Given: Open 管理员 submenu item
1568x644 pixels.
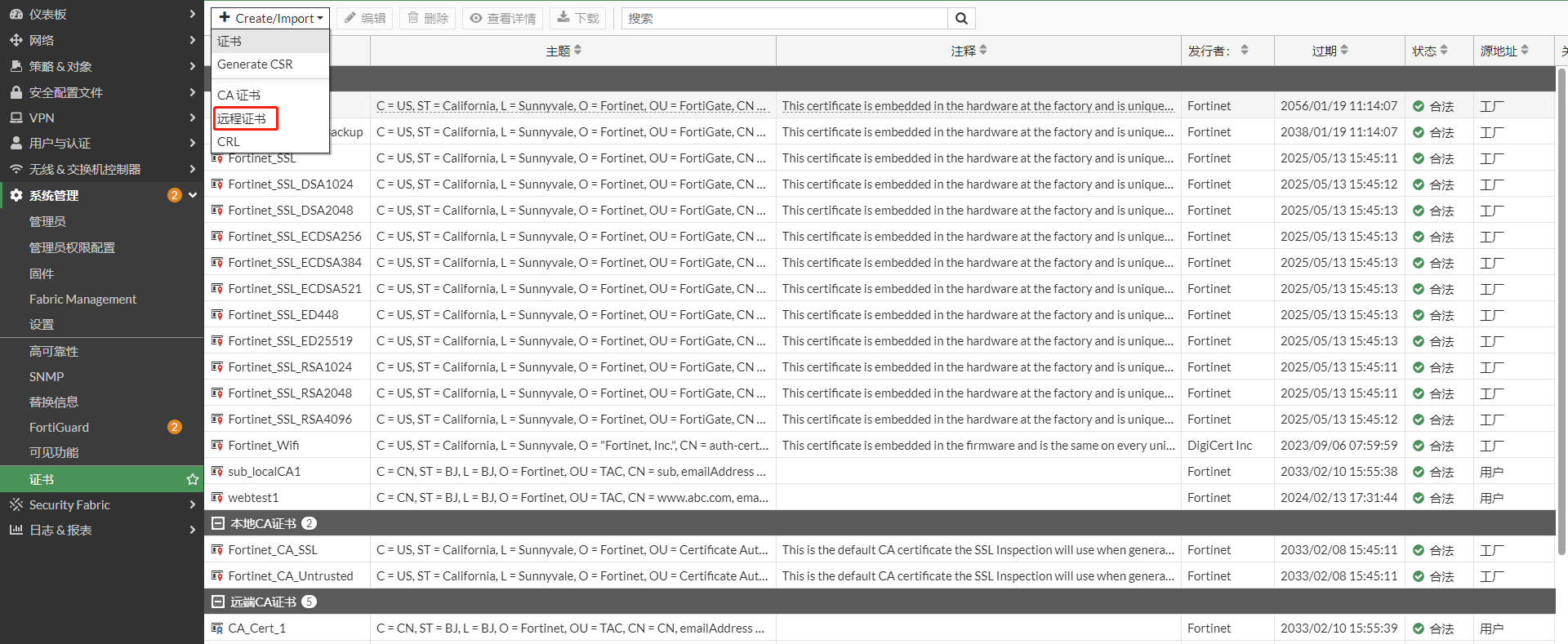Looking at the screenshot, I should pyautogui.click(x=101, y=221).
